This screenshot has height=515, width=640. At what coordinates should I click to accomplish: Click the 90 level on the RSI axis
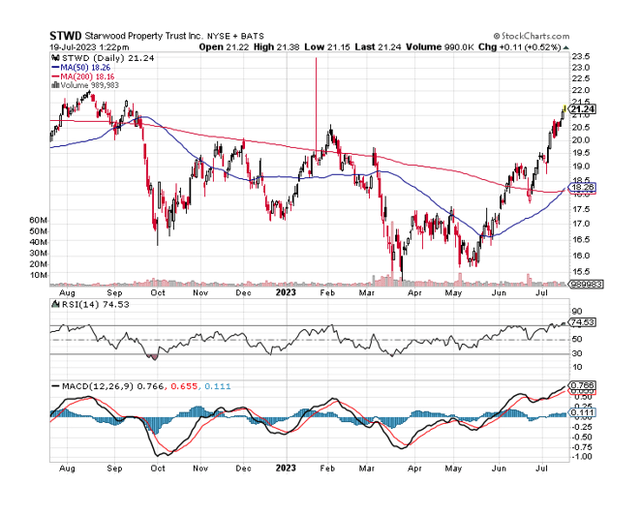click(577, 312)
